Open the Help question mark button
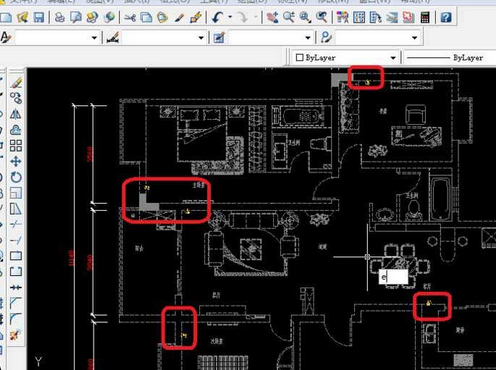The width and height of the screenshot is (496, 370). point(446,17)
